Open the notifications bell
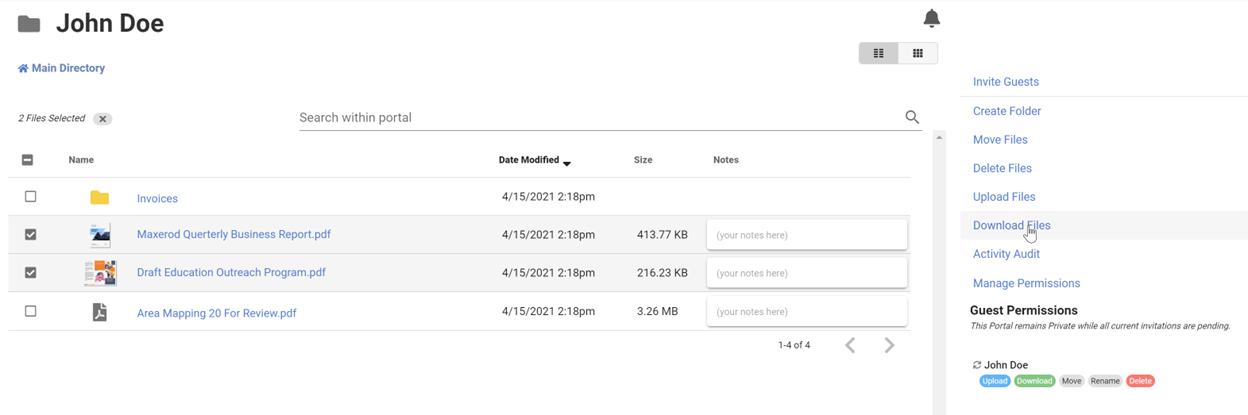The image size is (1248, 415). pyautogui.click(x=931, y=18)
